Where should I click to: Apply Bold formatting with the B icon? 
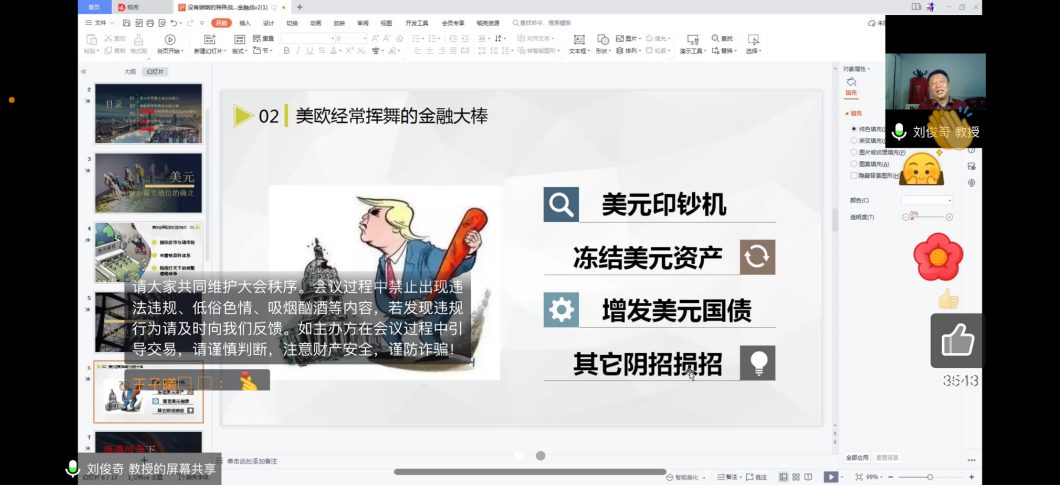[x=286, y=51]
